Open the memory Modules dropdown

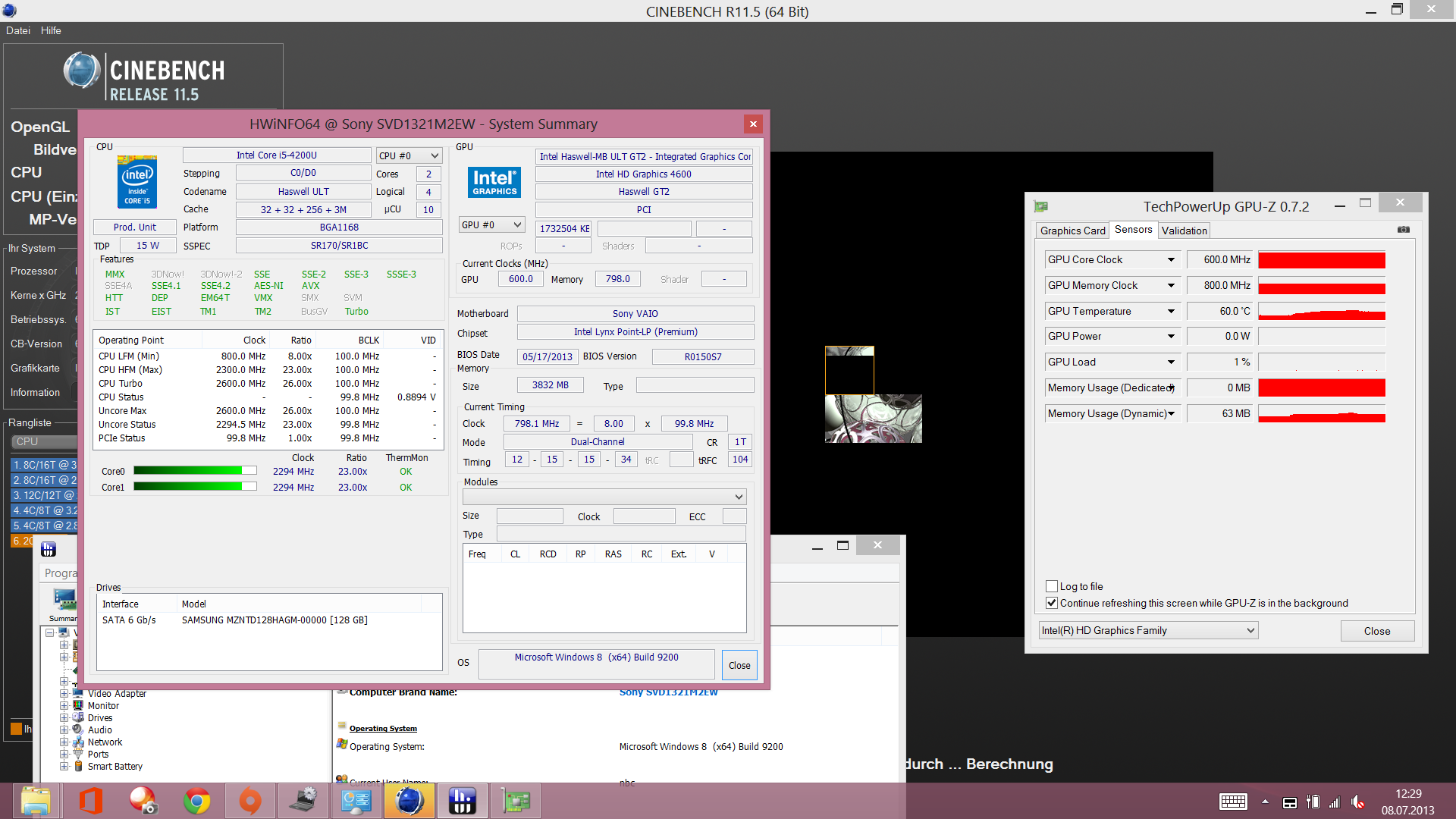(x=604, y=497)
